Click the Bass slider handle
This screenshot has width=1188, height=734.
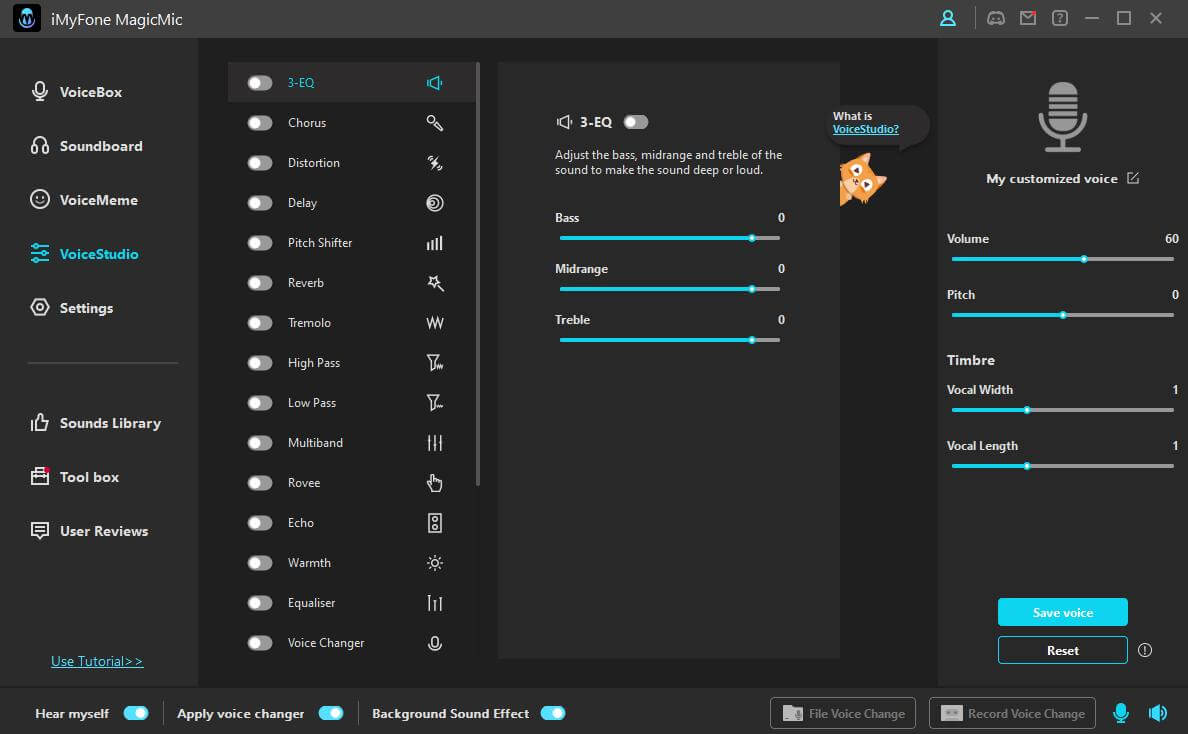point(752,238)
